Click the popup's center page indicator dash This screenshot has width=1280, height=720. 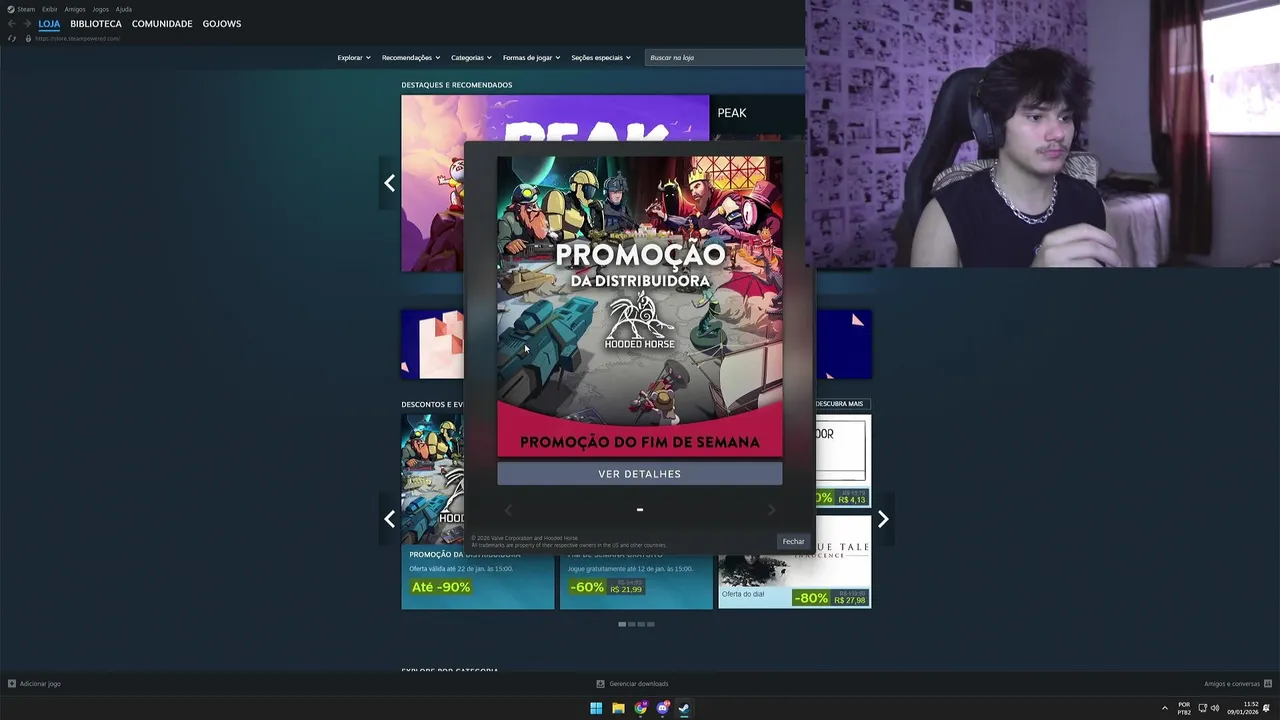point(640,510)
